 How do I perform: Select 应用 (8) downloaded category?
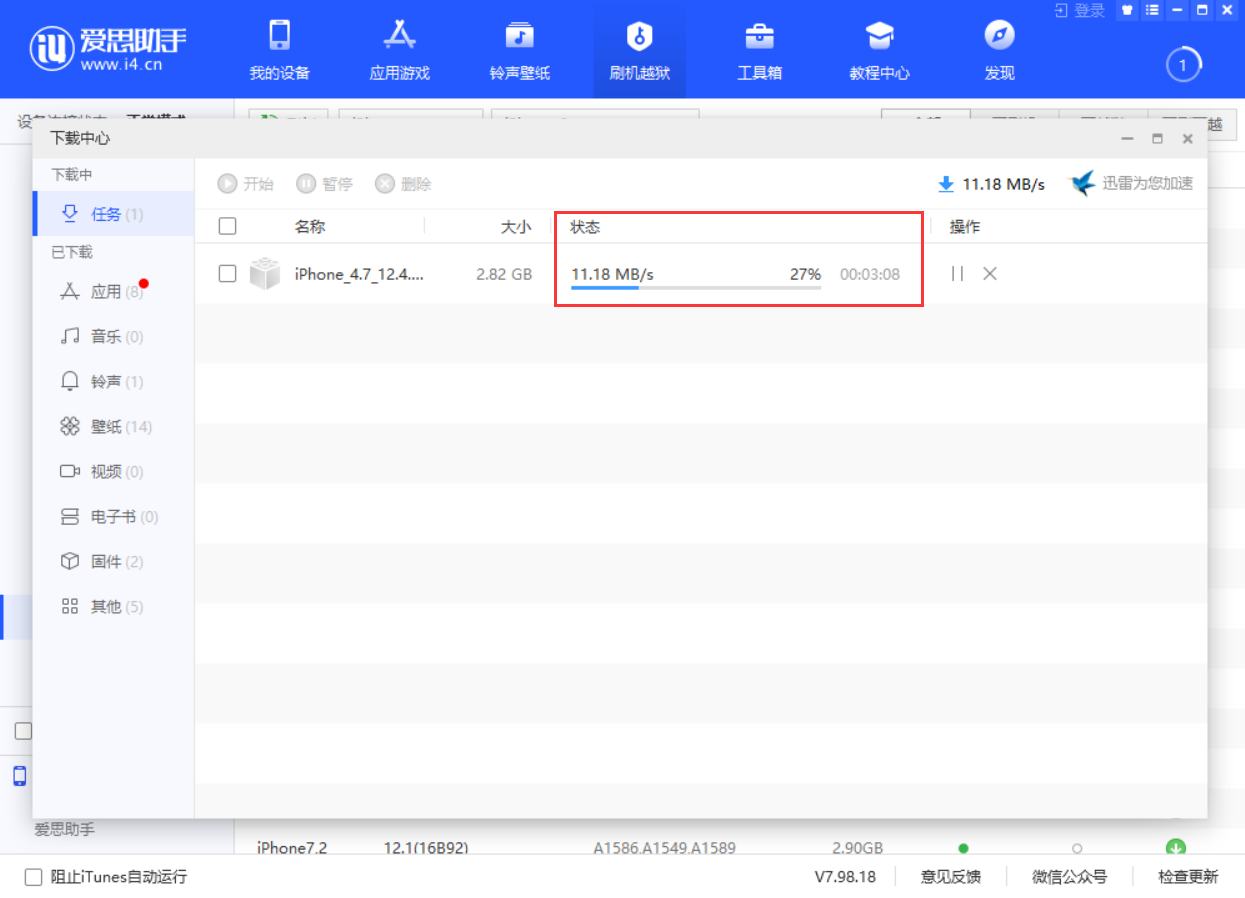[114, 292]
